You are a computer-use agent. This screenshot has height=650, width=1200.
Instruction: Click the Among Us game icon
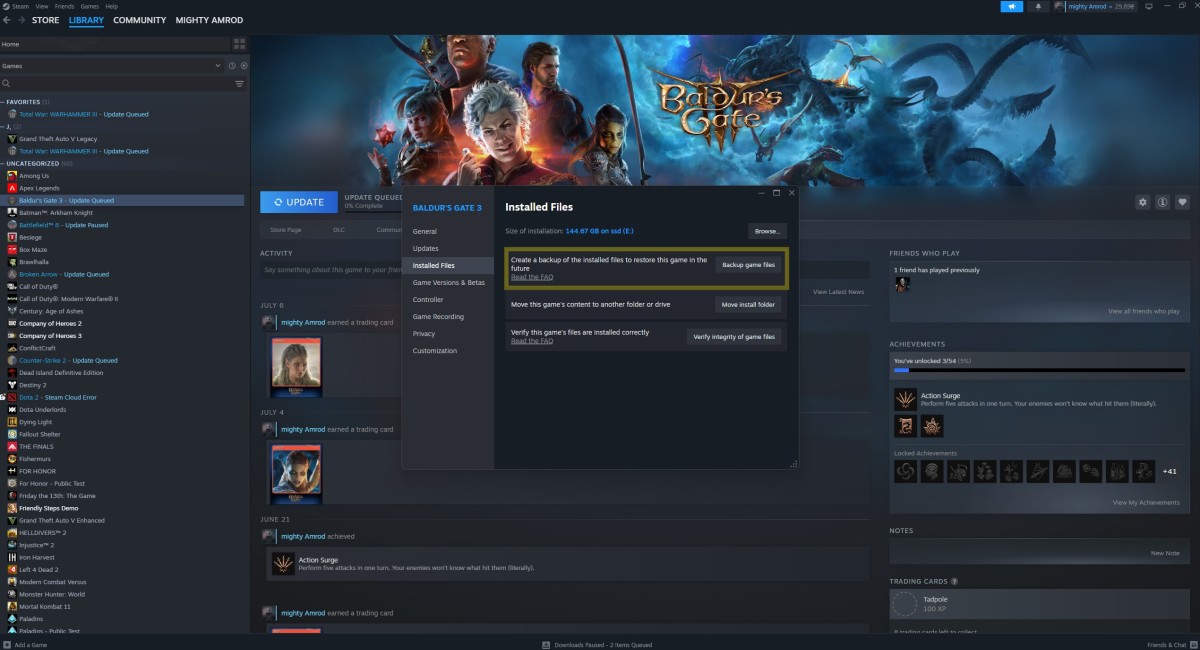click(x=12, y=176)
